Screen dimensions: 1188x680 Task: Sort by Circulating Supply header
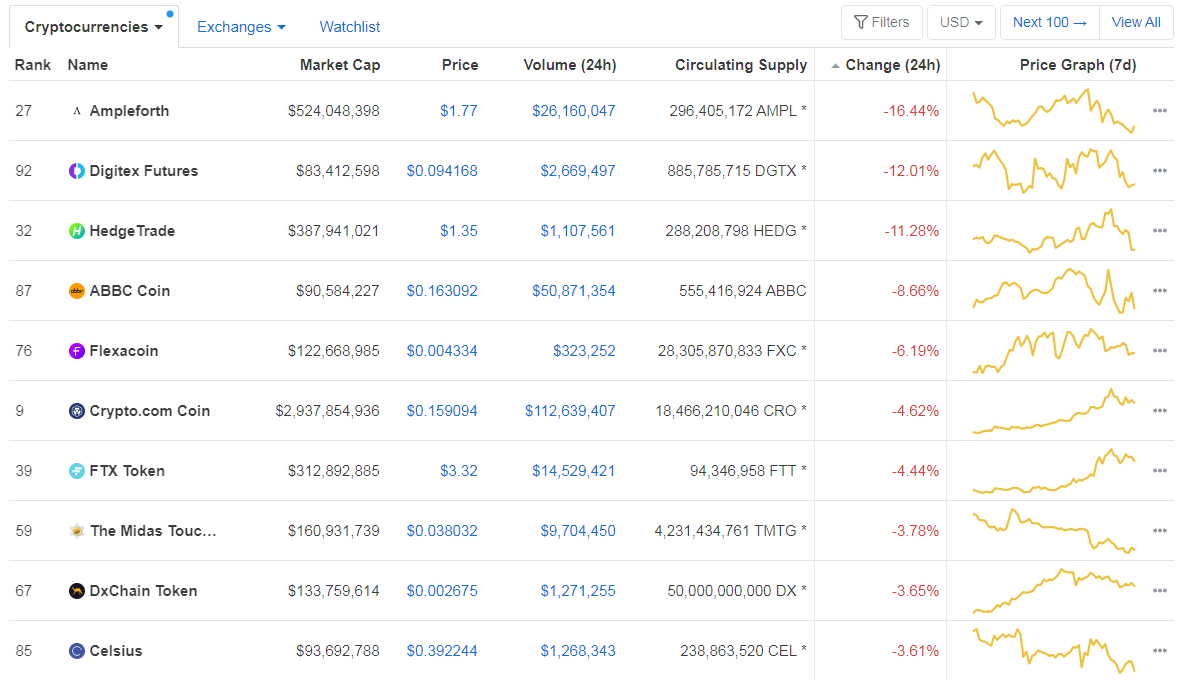(x=741, y=65)
